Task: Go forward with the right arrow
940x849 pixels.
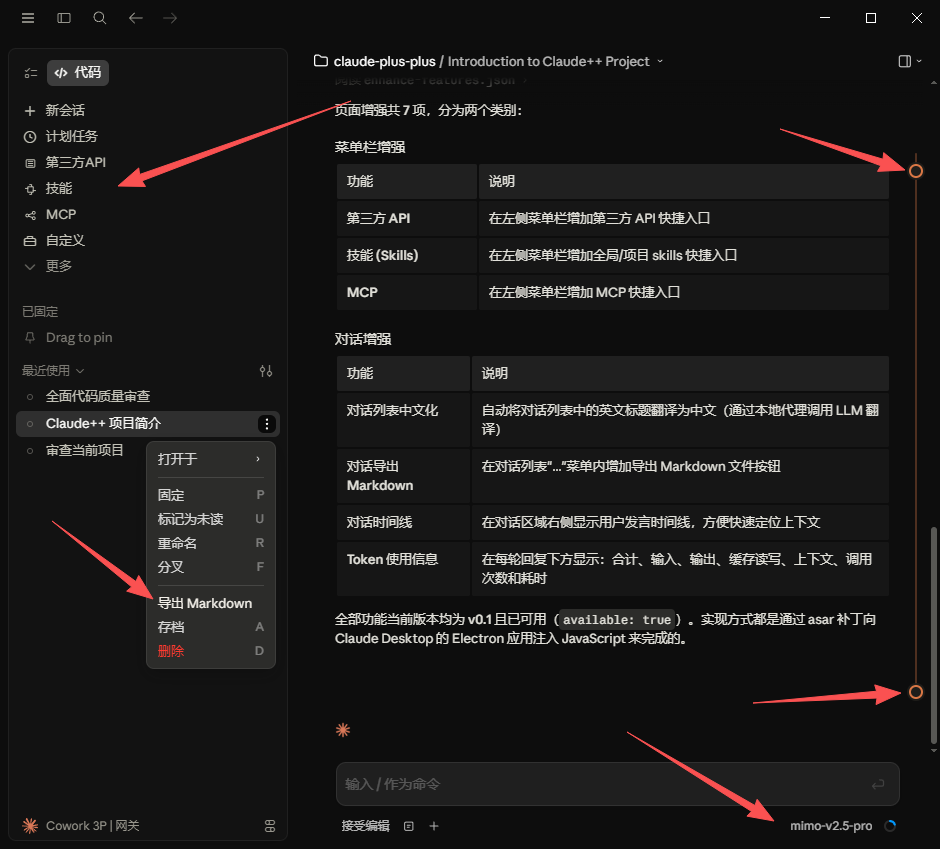Action: (x=170, y=18)
